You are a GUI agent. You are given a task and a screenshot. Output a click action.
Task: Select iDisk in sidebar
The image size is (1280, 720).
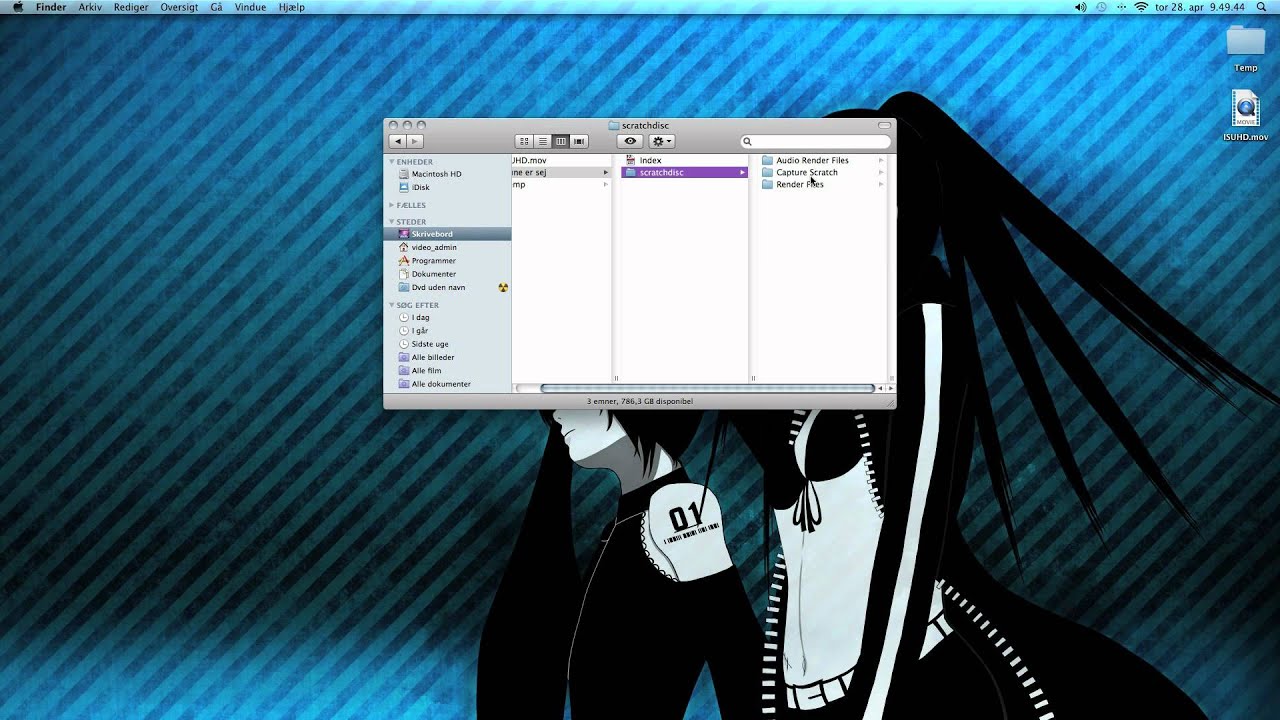coord(447,187)
